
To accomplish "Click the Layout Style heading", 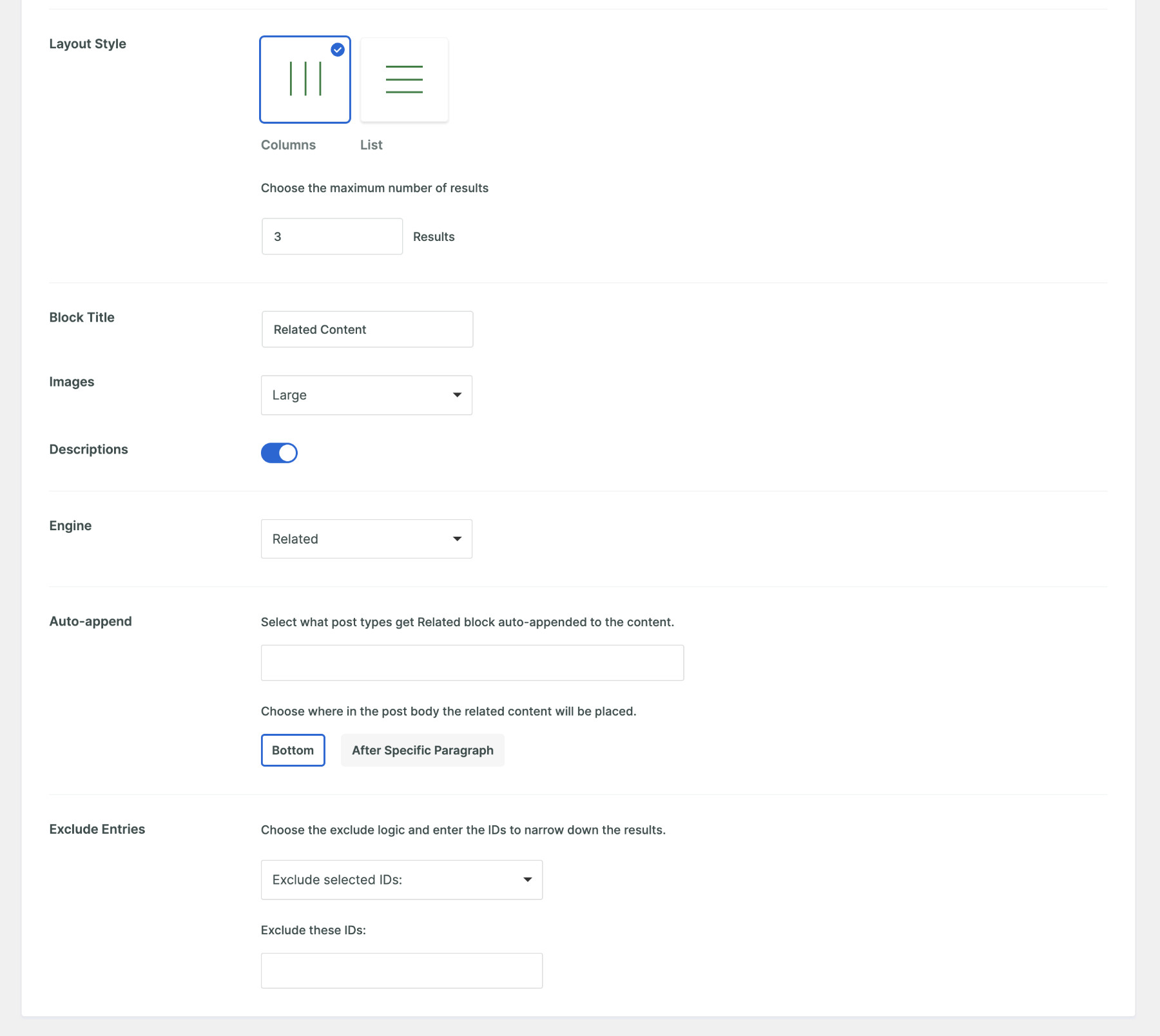I will [88, 44].
